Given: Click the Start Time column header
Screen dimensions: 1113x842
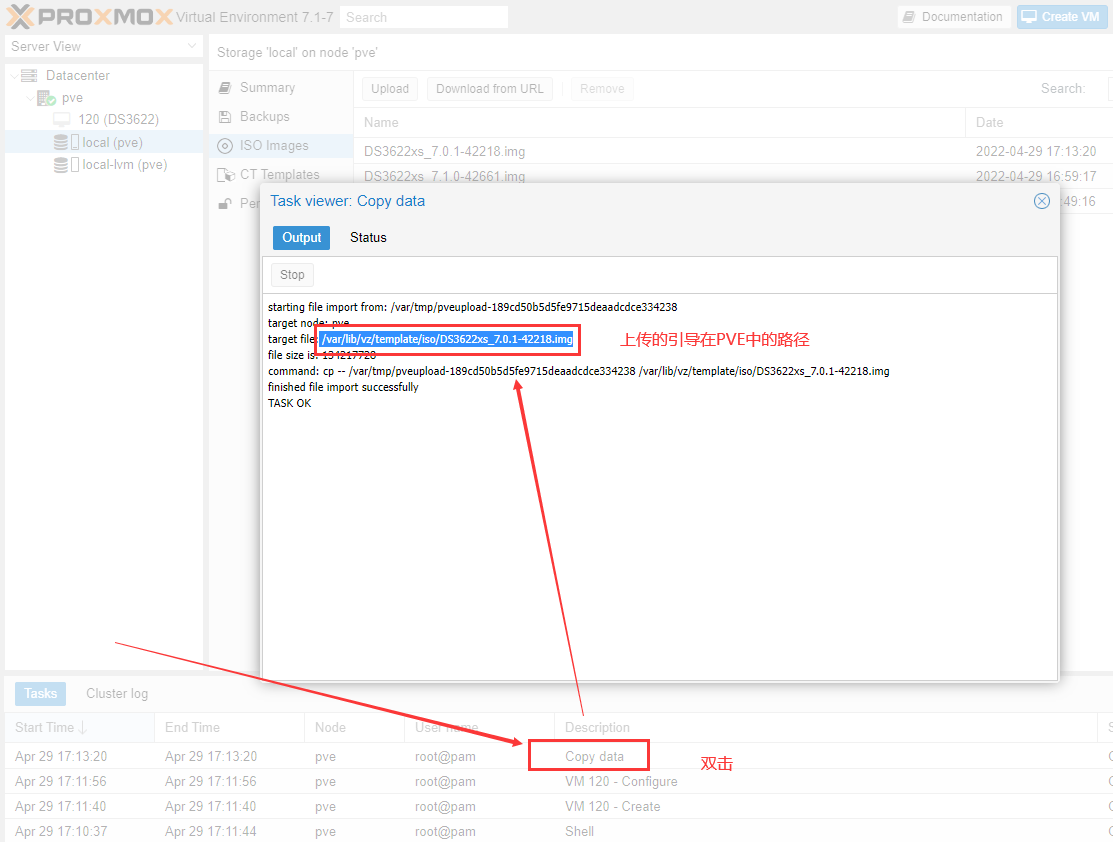Looking at the screenshot, I should [x=80, y=728].
